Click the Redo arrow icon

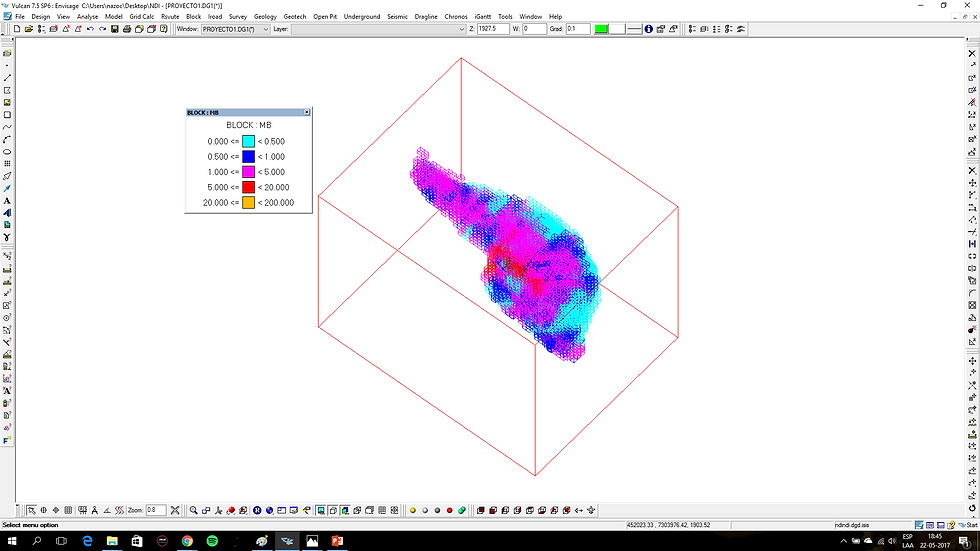pos(102,29)
